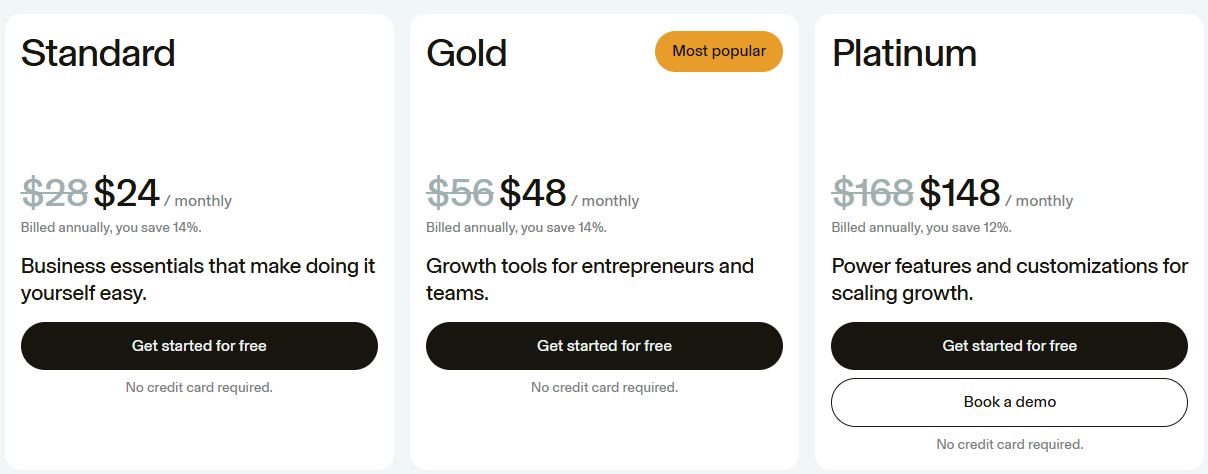Click the Platinum 'you save 12%' billing note
This screenshot has height=474, width=1208.
click(x=921, y=228)
